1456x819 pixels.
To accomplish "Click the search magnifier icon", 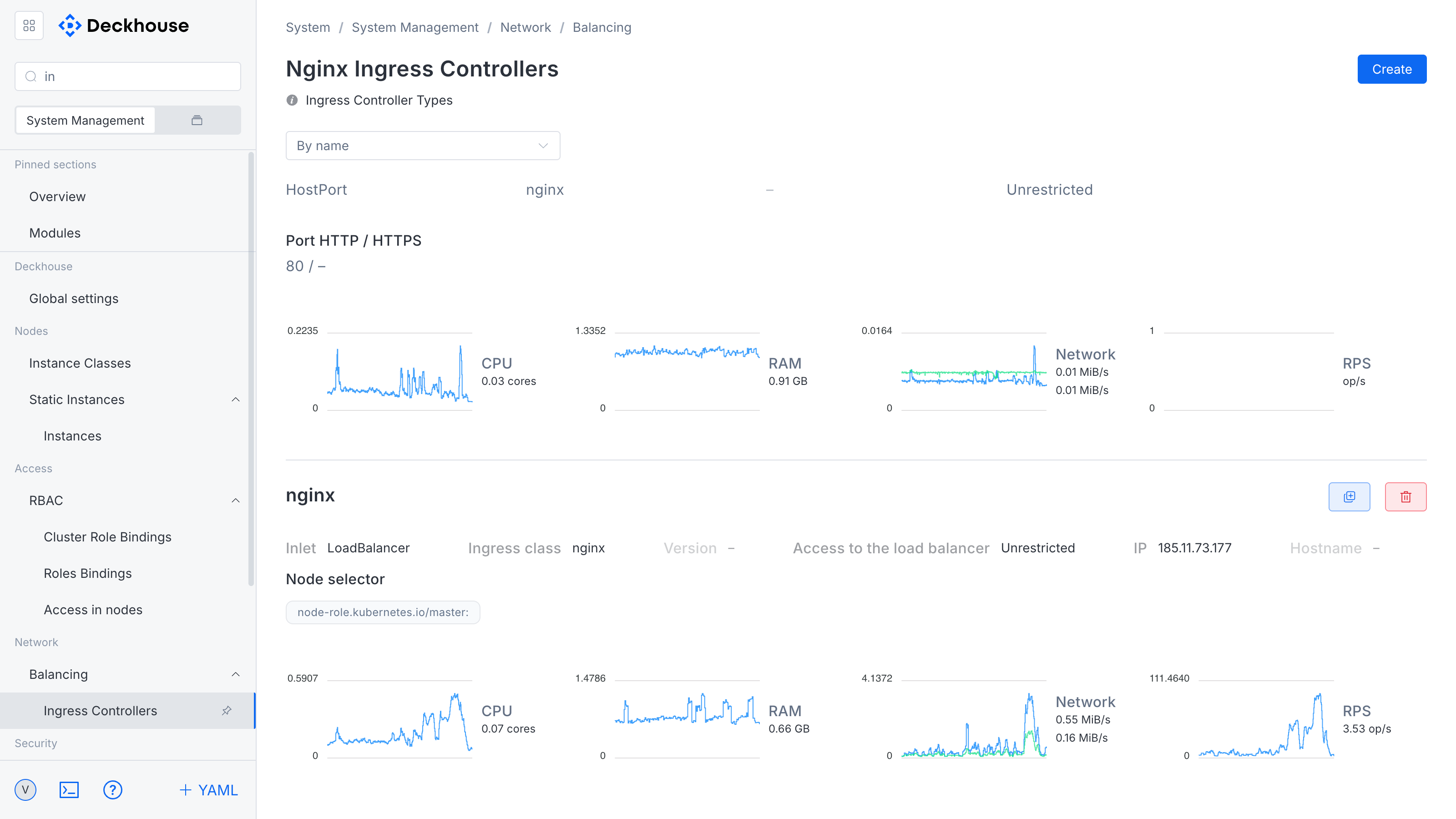I will 31,76.
